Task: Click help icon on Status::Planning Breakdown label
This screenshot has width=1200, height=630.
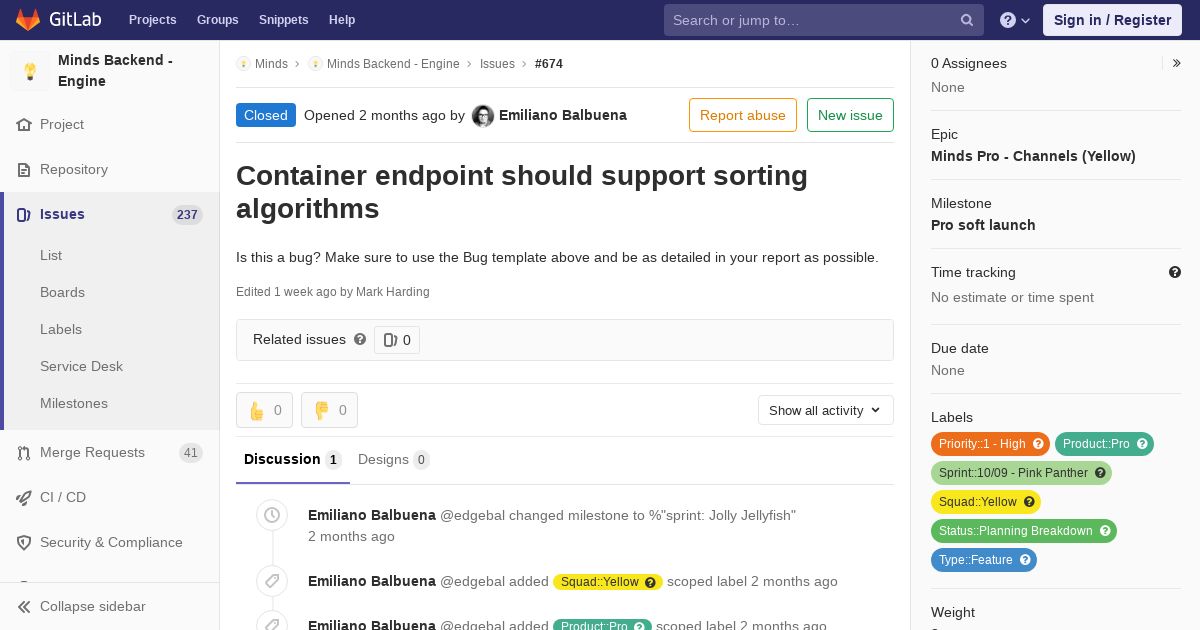Action: click(1105, 531)
